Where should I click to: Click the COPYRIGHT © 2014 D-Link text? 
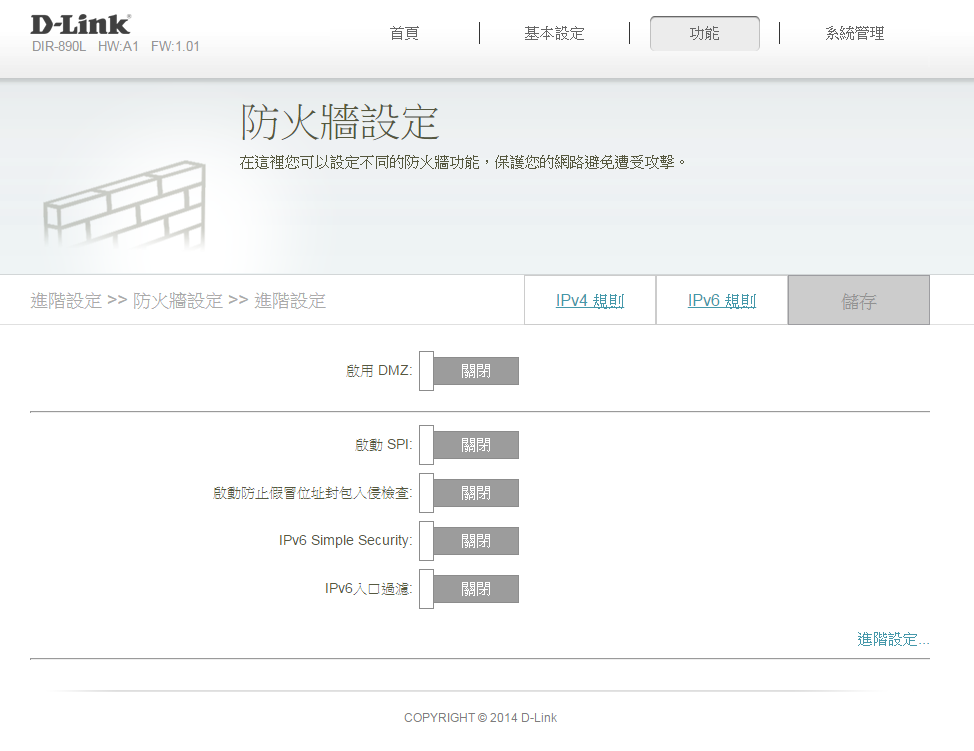(x=480, y=717)
